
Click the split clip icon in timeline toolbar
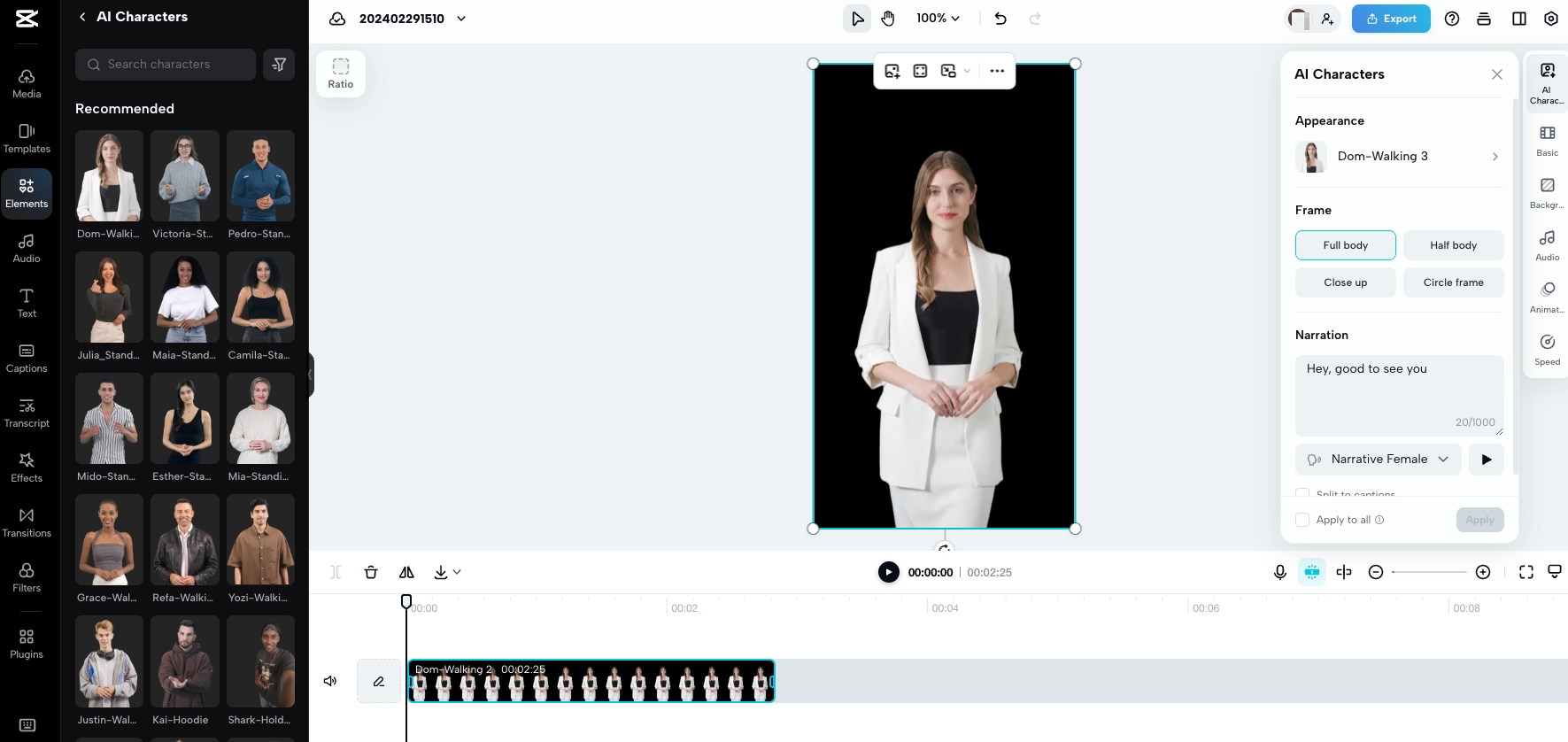click(336, 572)
